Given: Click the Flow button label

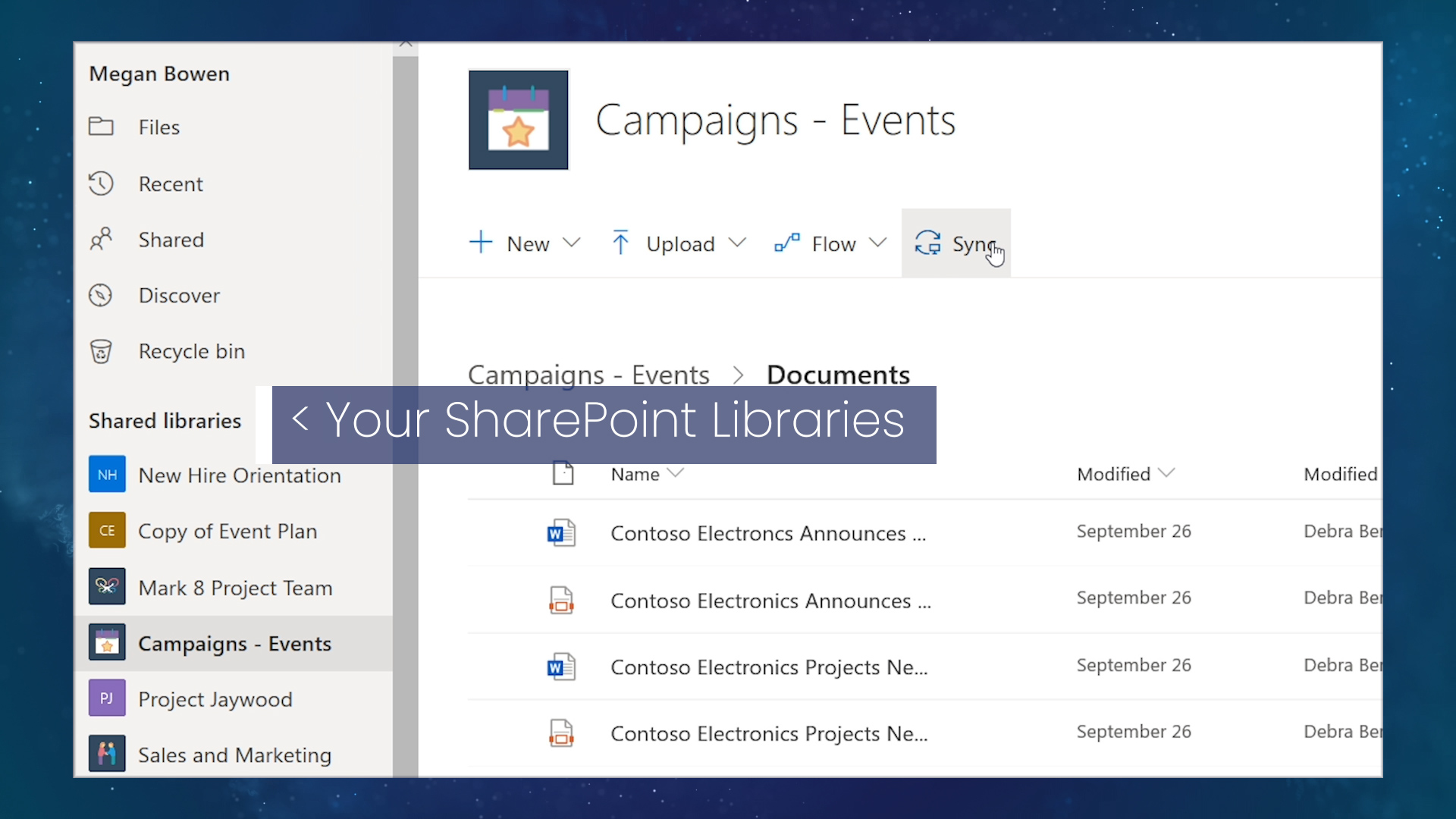Looking at the screenshot, I should pos(833,243).
